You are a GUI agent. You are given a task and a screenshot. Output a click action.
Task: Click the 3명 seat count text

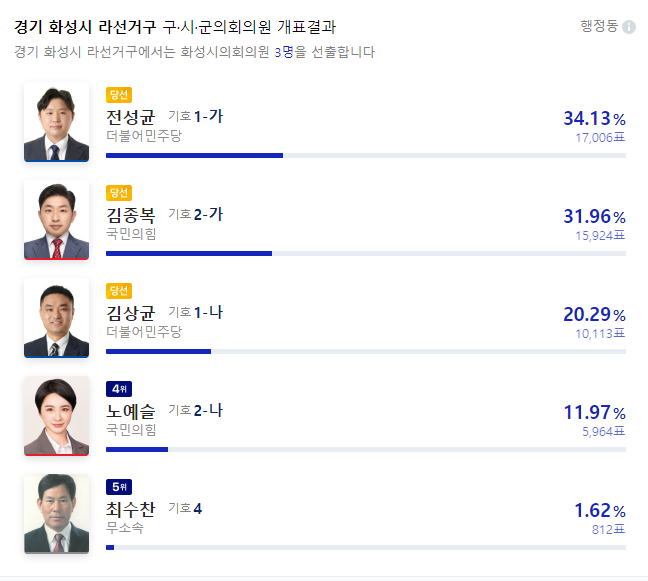pos(285,51)
